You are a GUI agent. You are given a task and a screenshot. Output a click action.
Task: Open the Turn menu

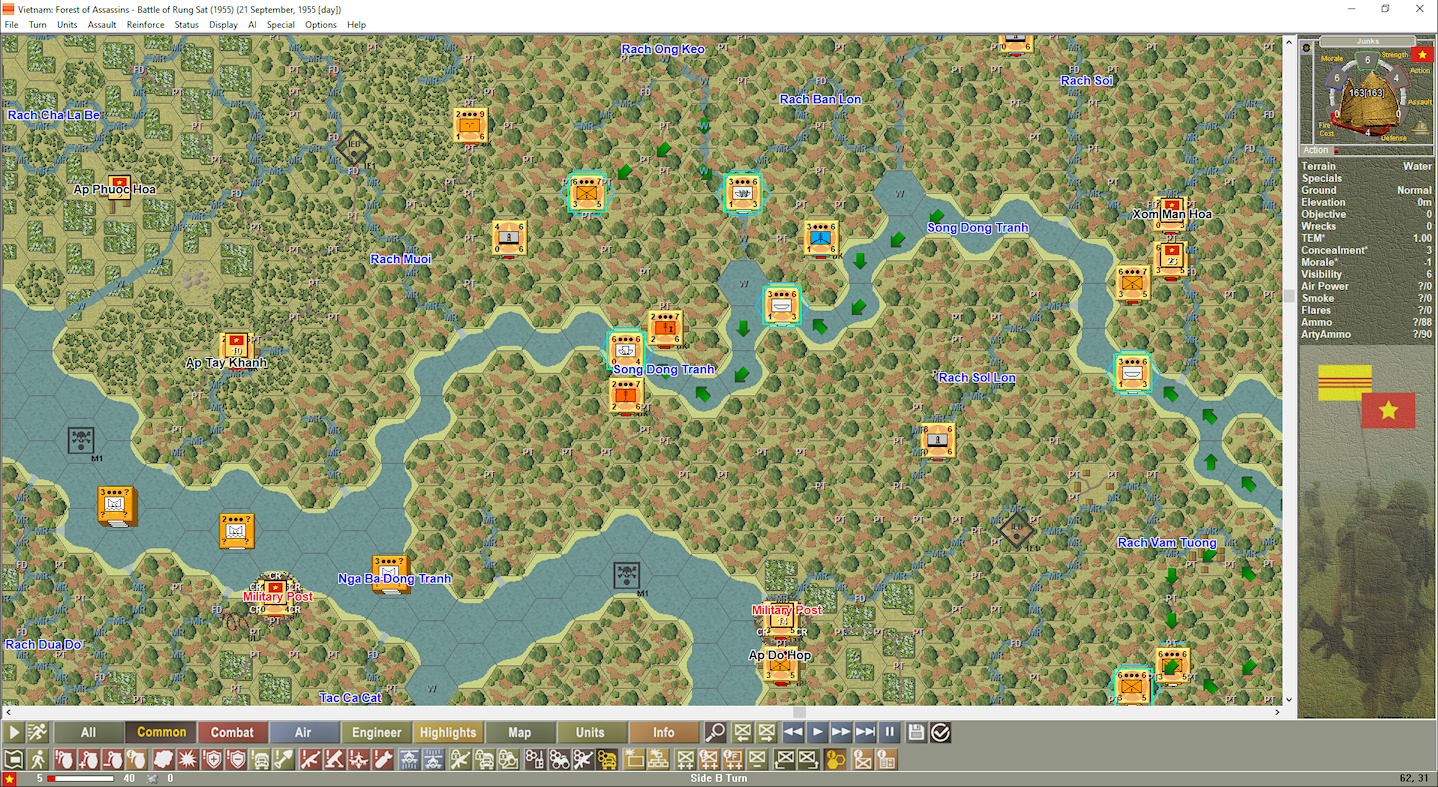(38, 25)
